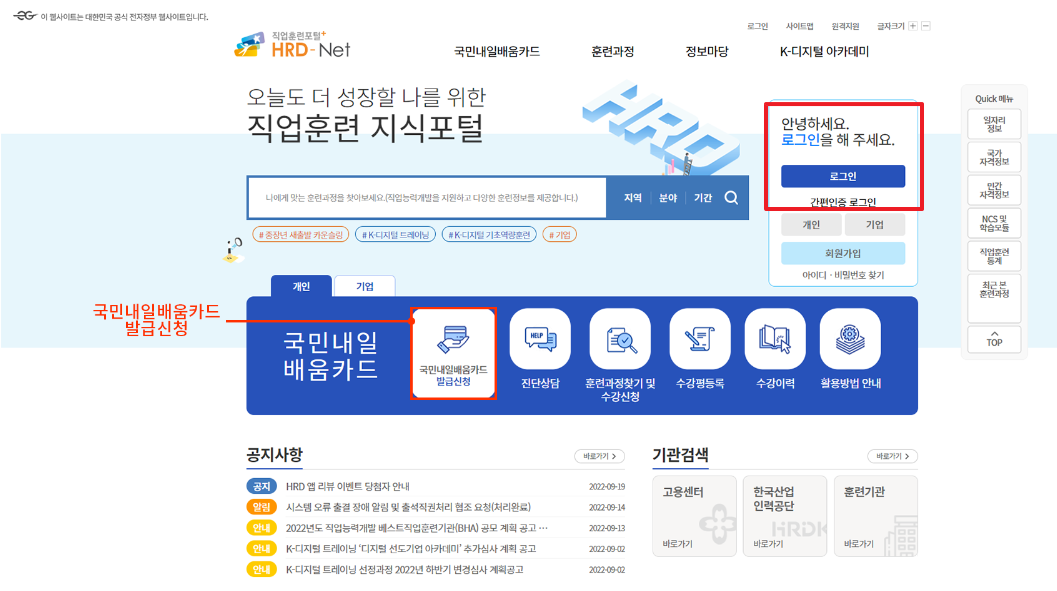The height and width of the screenshot is (591, 1057).
Task: Select #중장년 새출발 카운슬링 tag
Action: point(301,235)
